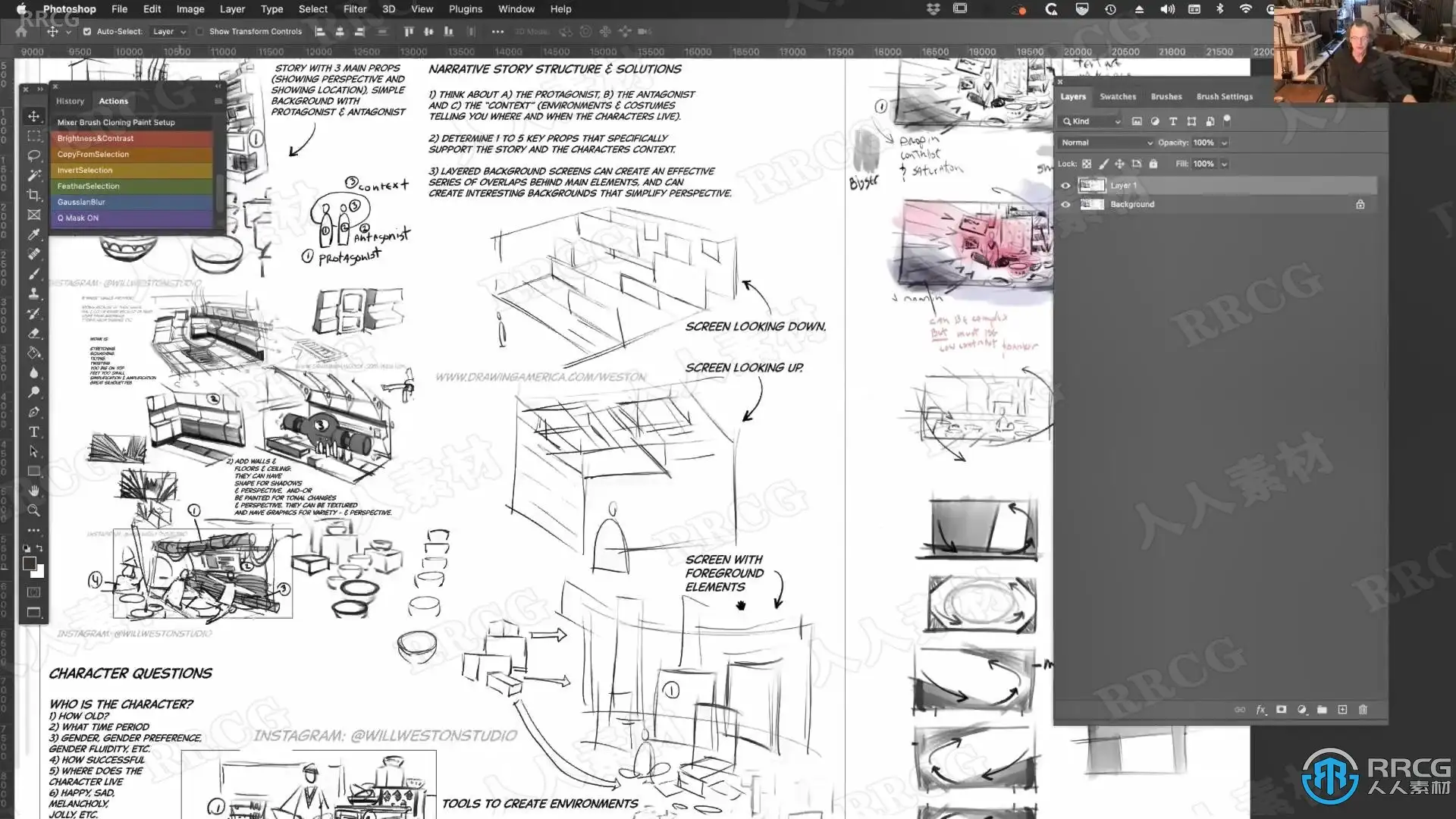This screenshot has width=1456, height=819.
Task: Enable Show Transform Controls checkbox
Action: [x=199, y=32]
